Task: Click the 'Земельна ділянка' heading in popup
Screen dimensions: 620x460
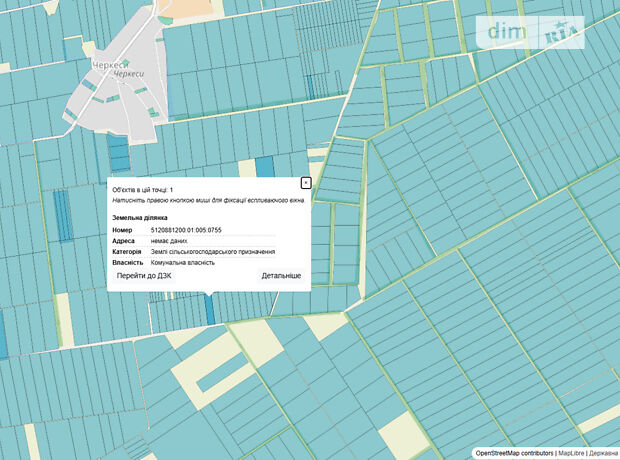Action: coord(140,217)
